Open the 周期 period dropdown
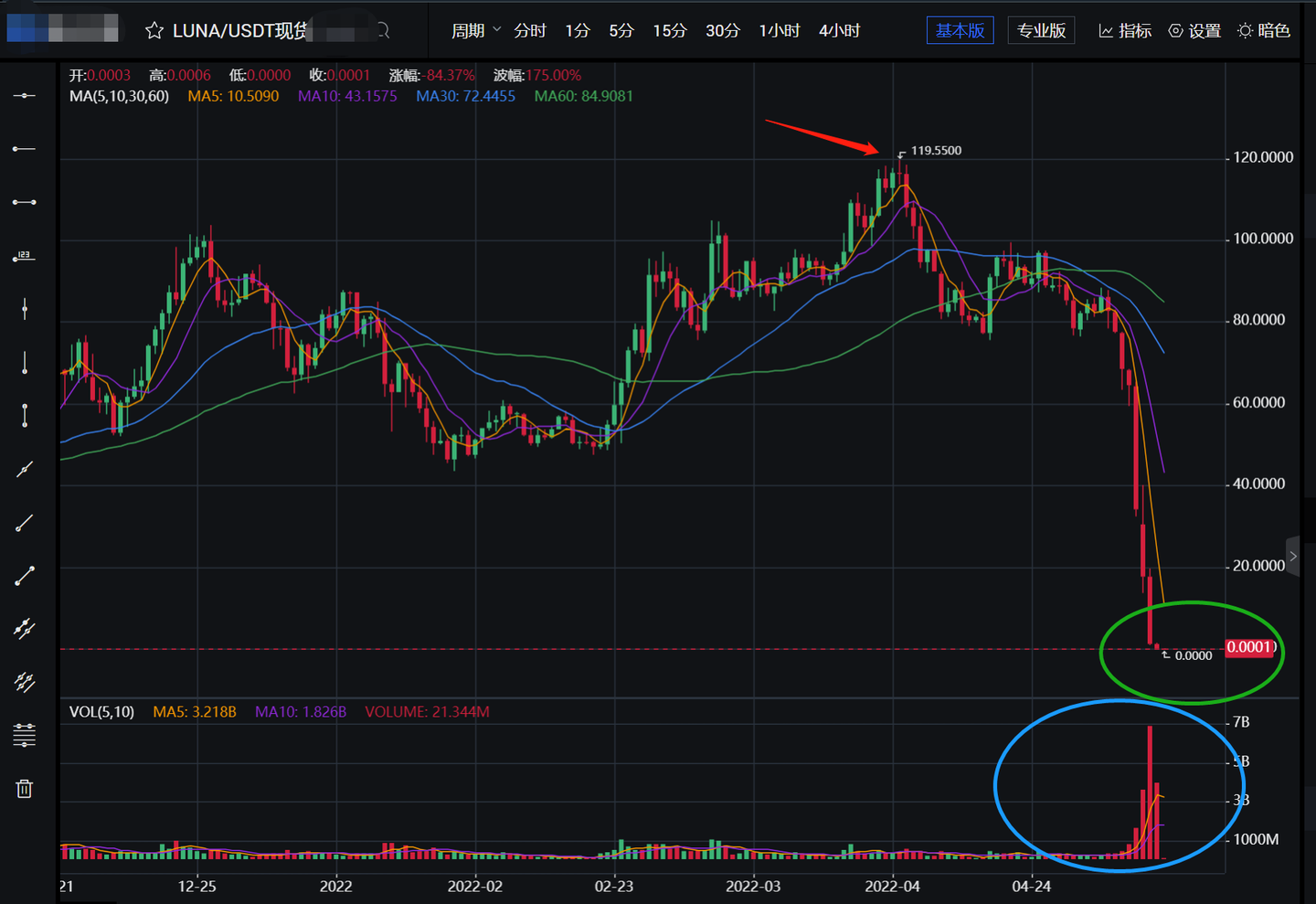Viewport: 1316px width, 904px height. pos(476,31)
